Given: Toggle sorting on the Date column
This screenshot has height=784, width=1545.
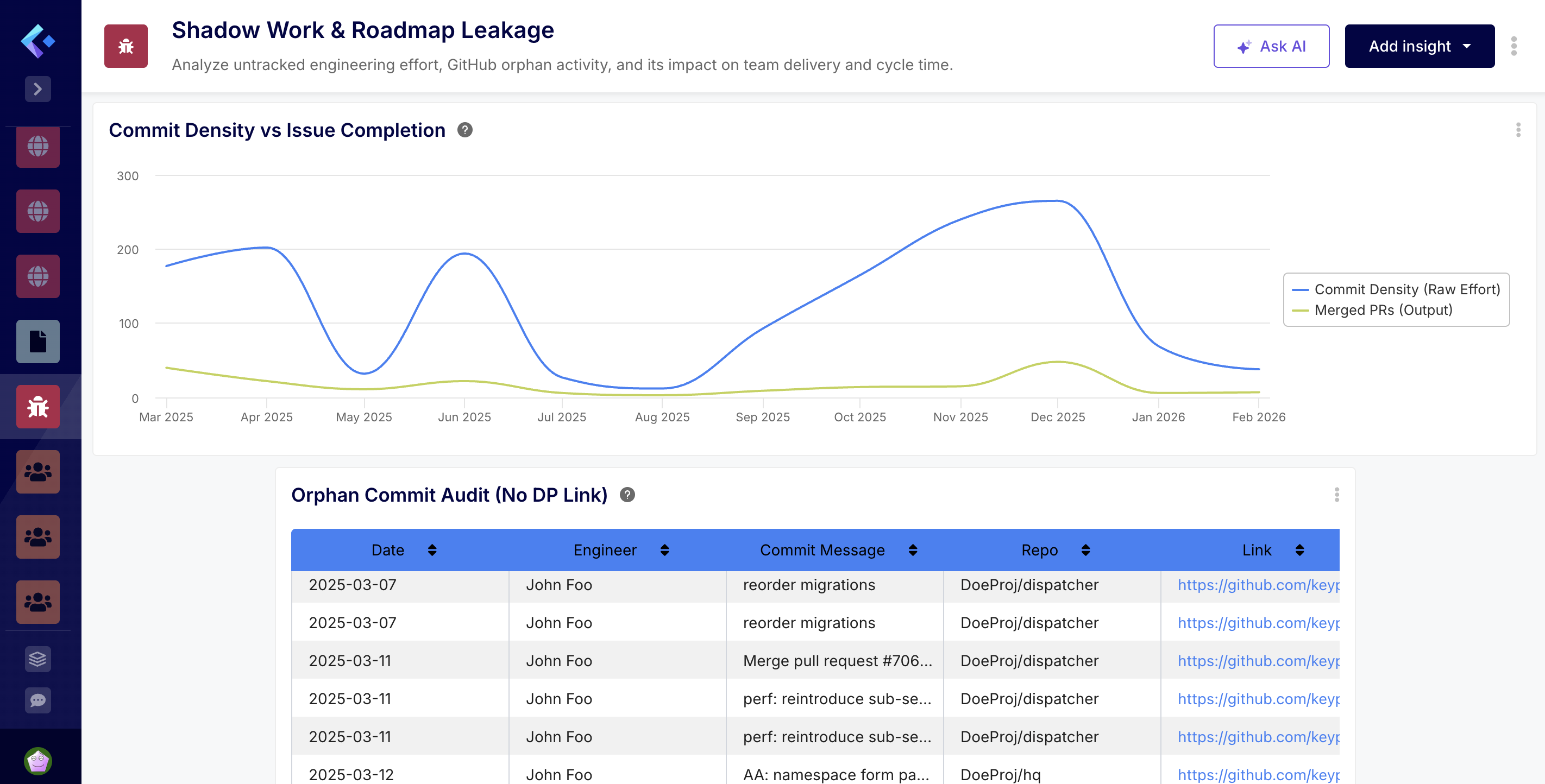Looking at the screenshot, I should tap(432, 549).
